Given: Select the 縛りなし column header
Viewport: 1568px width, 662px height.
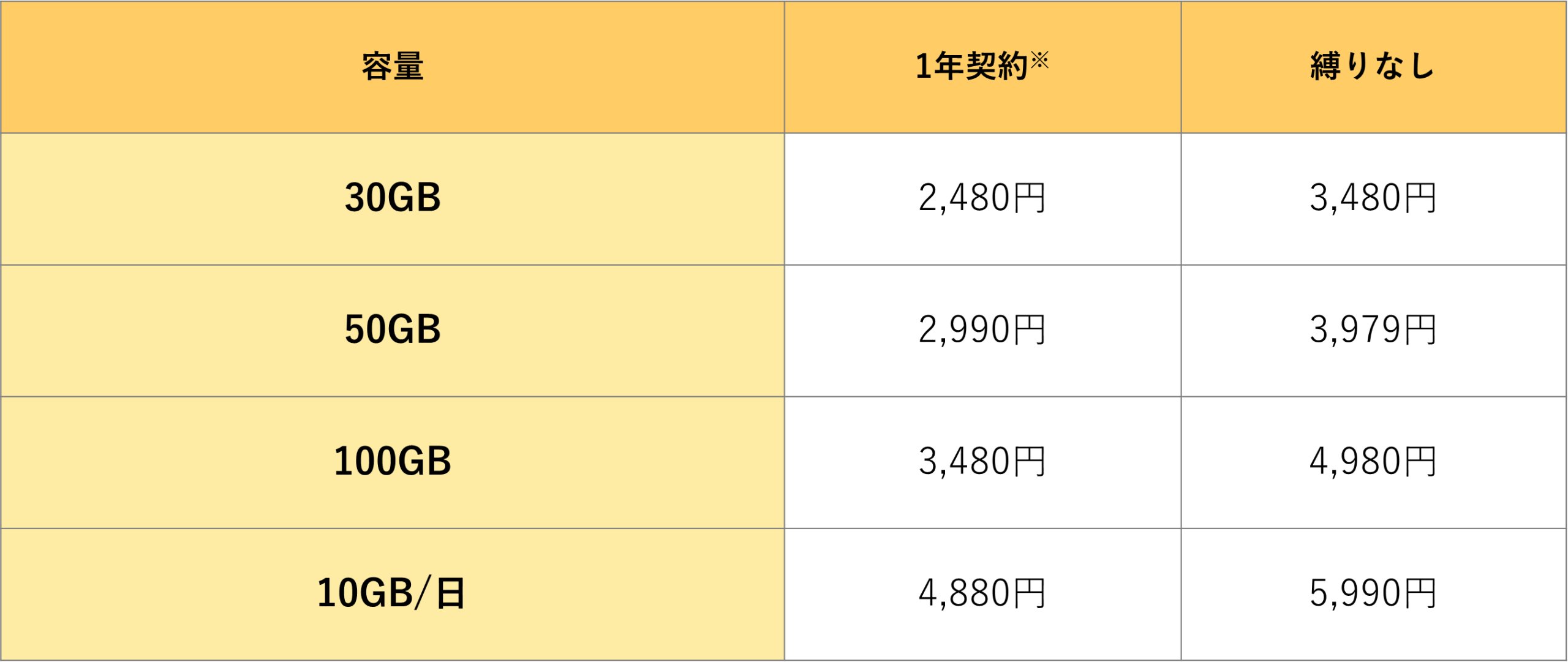Looking at the screenshot, I should coord(1373,66).
